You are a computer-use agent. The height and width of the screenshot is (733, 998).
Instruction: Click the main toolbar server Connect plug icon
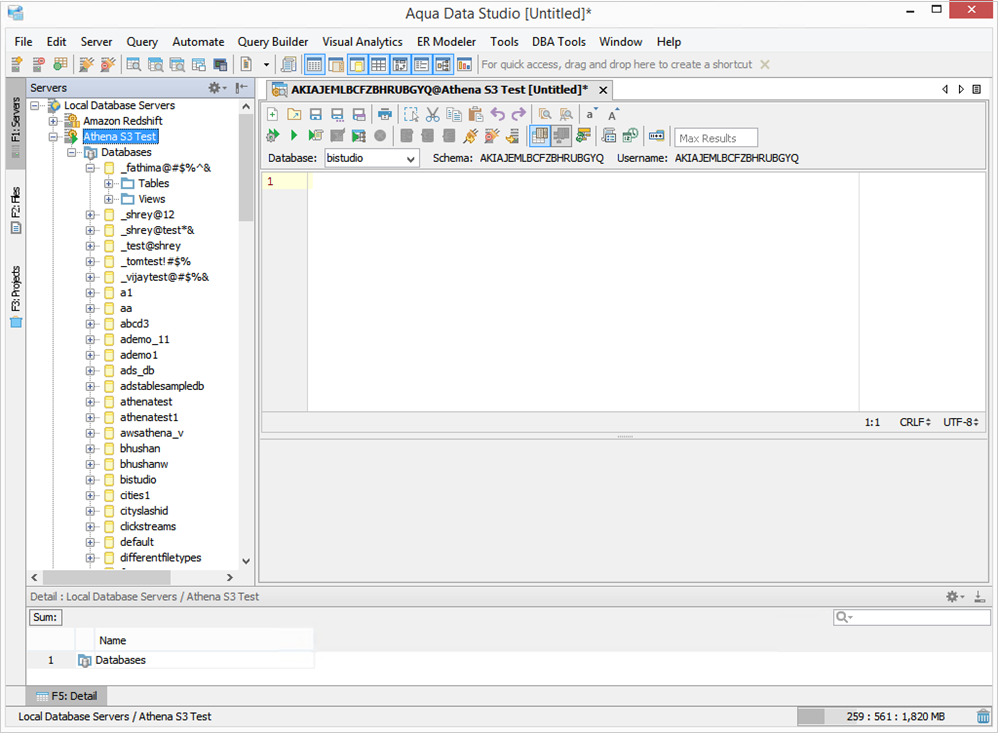pos(86,64)
